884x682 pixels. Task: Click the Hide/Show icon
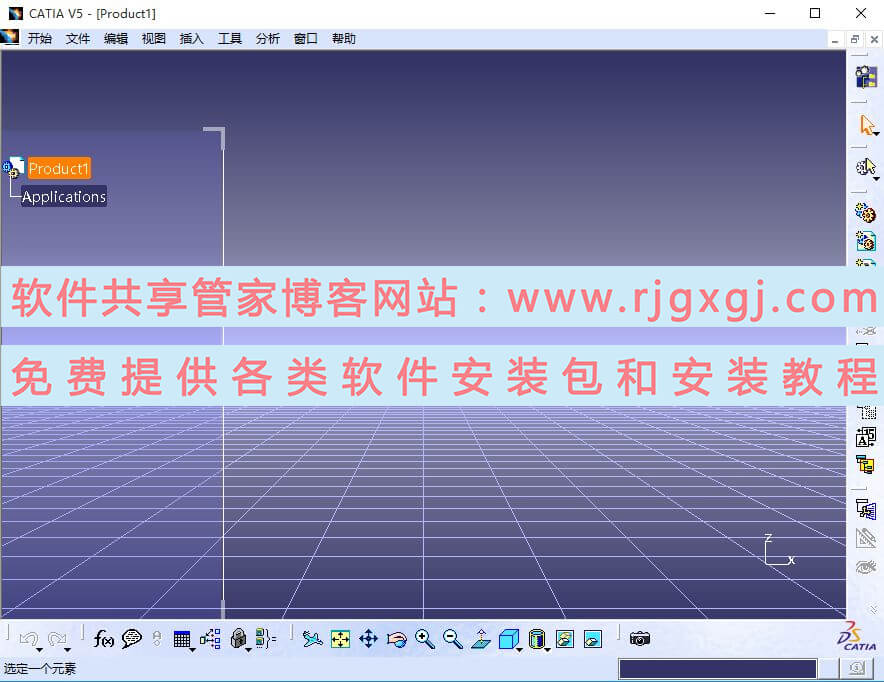tap(565, 639)
